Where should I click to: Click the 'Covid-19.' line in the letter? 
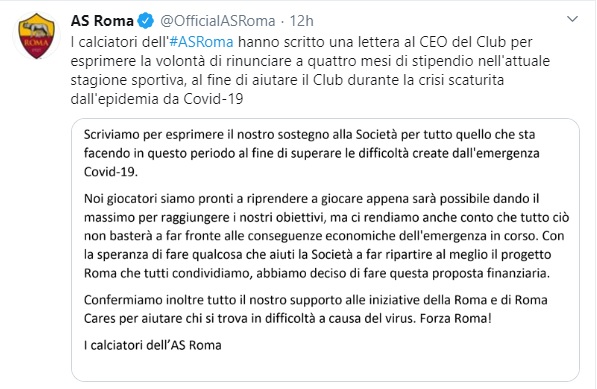(x=111, y=172)
